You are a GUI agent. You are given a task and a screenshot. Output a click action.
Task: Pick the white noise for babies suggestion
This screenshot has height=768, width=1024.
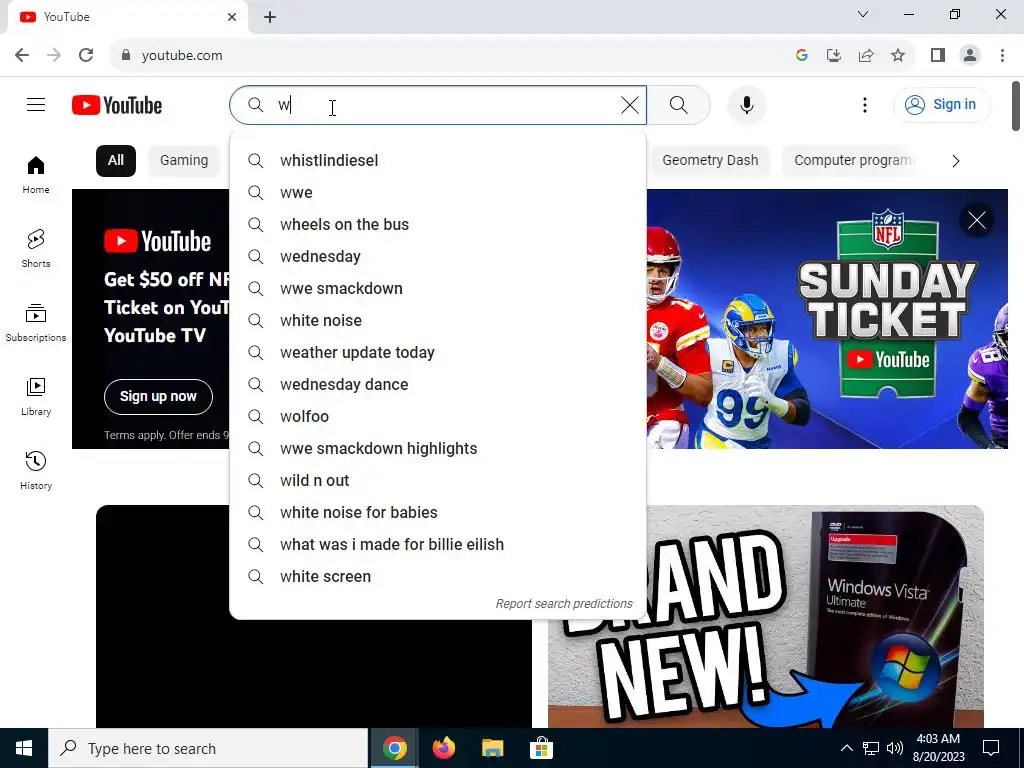(x=438, y=513)
